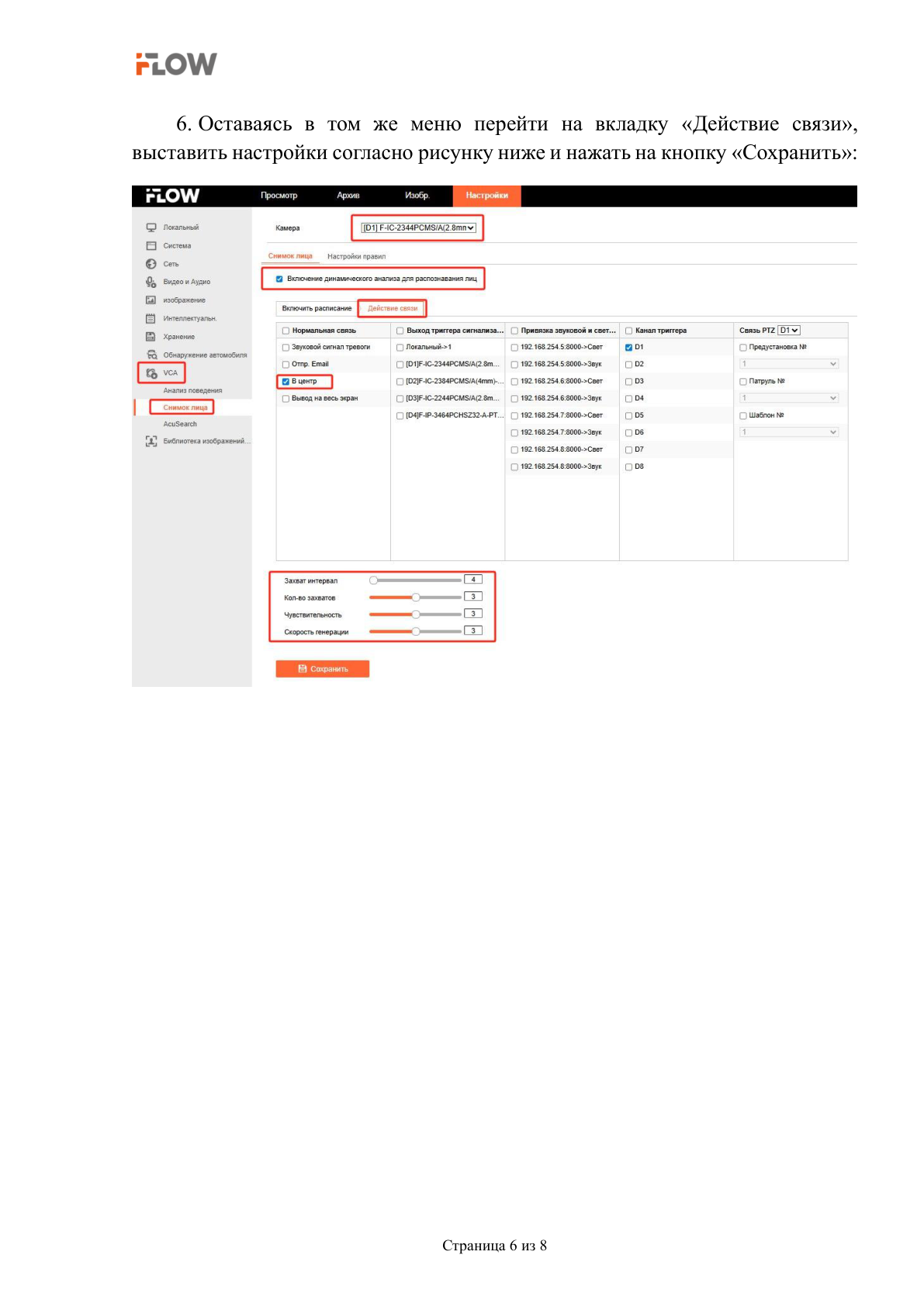924x1307 pixels.
Task: Toggle dynamic face recognition analysis checkbox
Action: (x=279, y=279)
